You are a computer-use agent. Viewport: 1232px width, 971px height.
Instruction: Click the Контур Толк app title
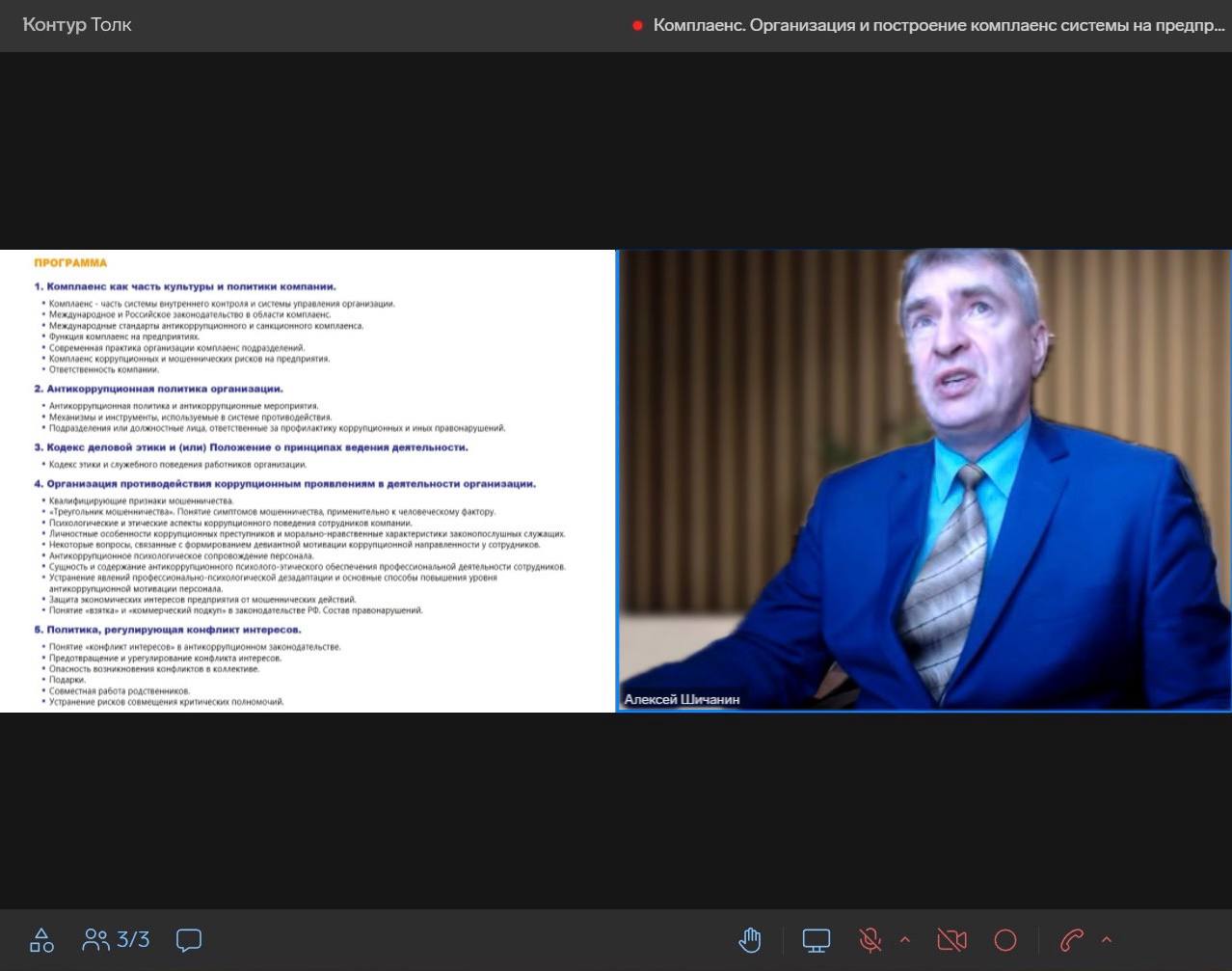77,25
